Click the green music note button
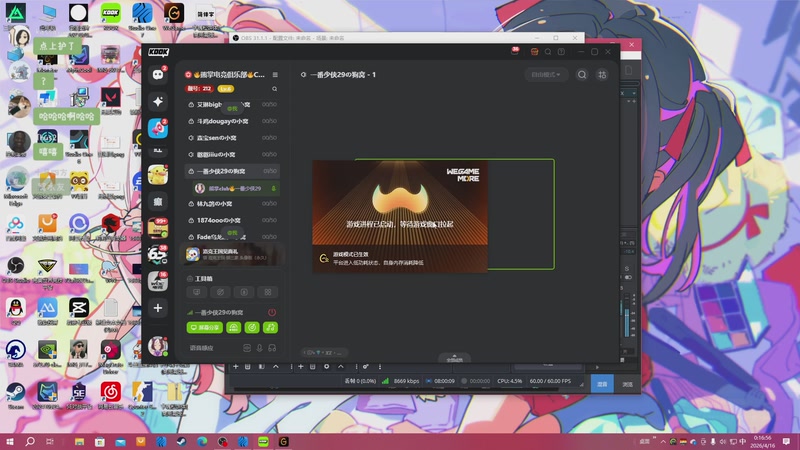This screenshot has width=800, height=450. tap(270, 328)
